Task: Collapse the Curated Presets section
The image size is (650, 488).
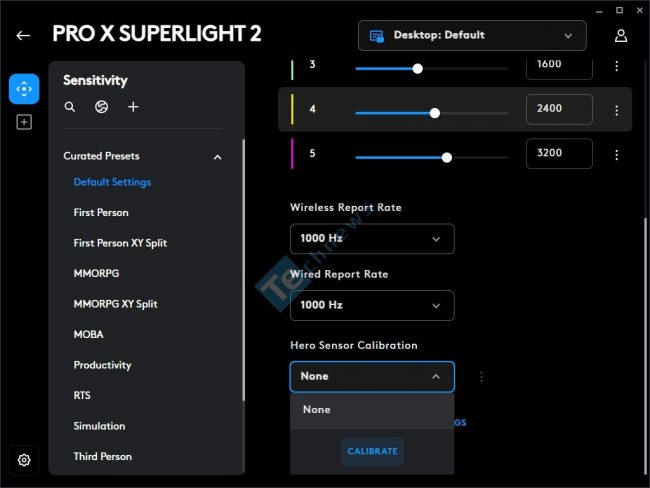Action: pyautogui.click(x=218, y=157)
